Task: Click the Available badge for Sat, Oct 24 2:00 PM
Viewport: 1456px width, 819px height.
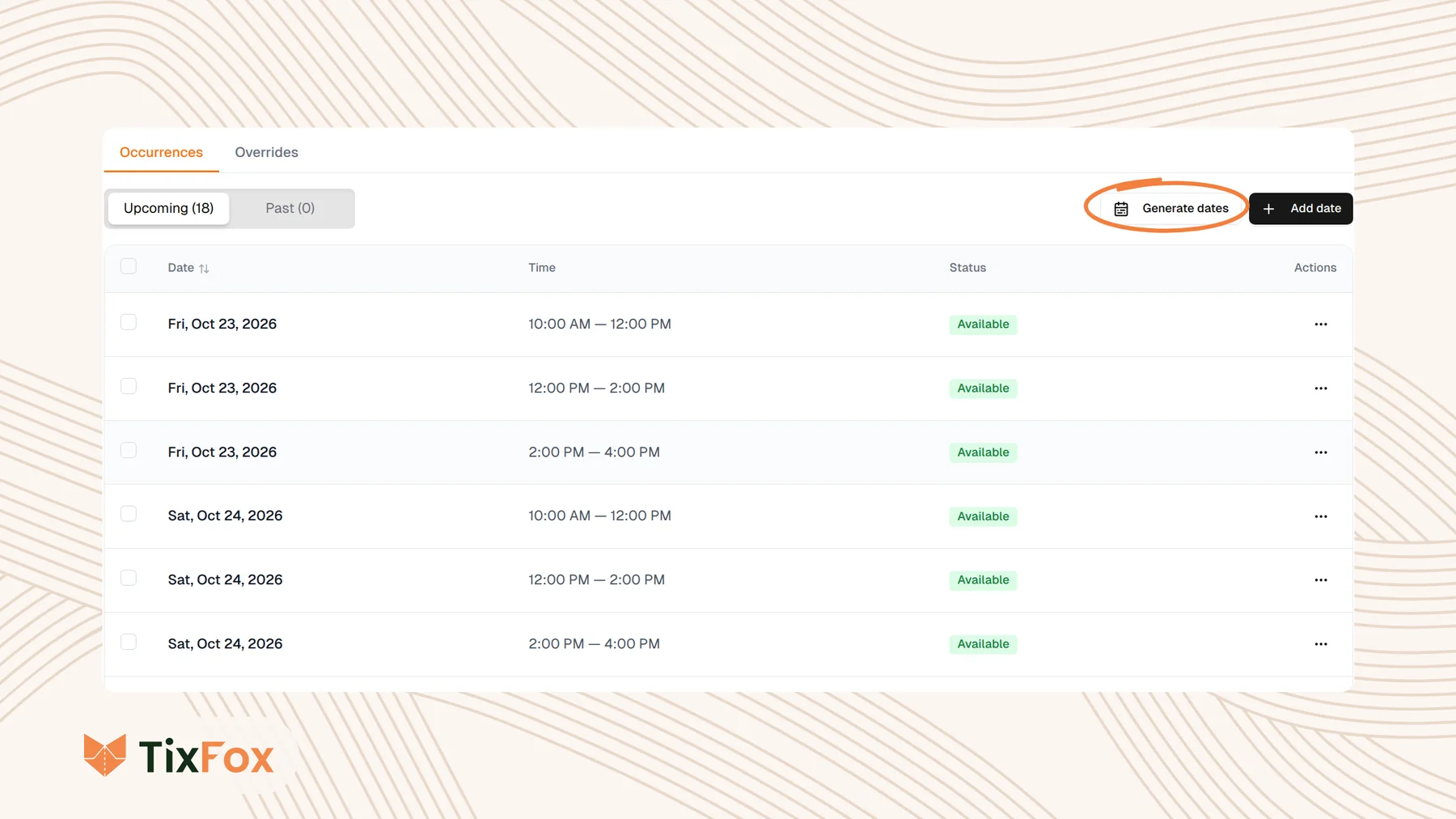Action: pos(983,644)
